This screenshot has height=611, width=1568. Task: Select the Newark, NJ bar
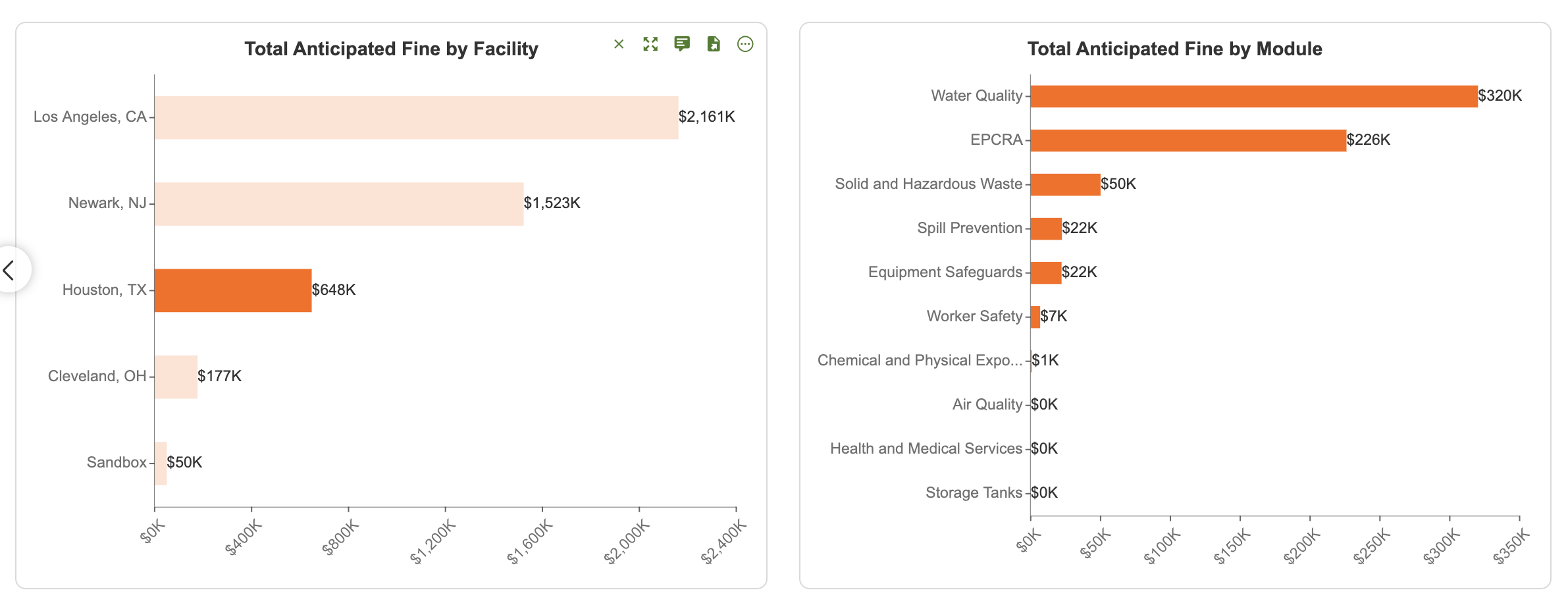(339, 203)
